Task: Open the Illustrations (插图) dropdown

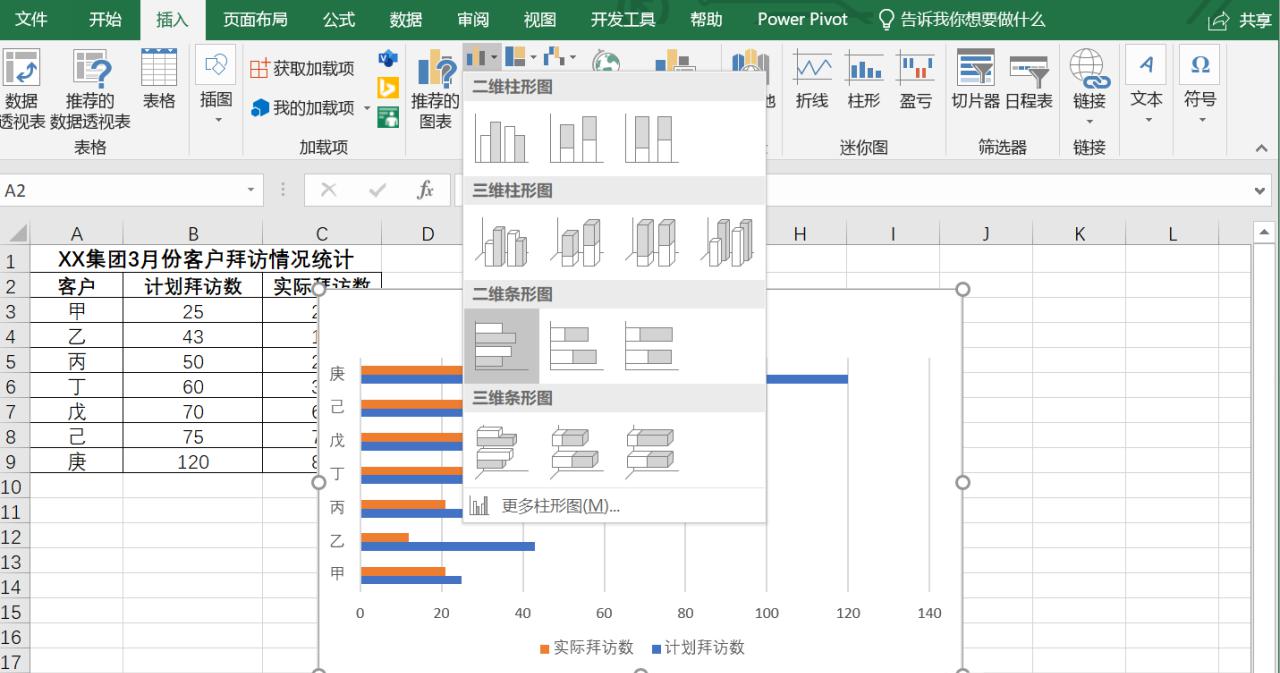Action: [216, 85]
